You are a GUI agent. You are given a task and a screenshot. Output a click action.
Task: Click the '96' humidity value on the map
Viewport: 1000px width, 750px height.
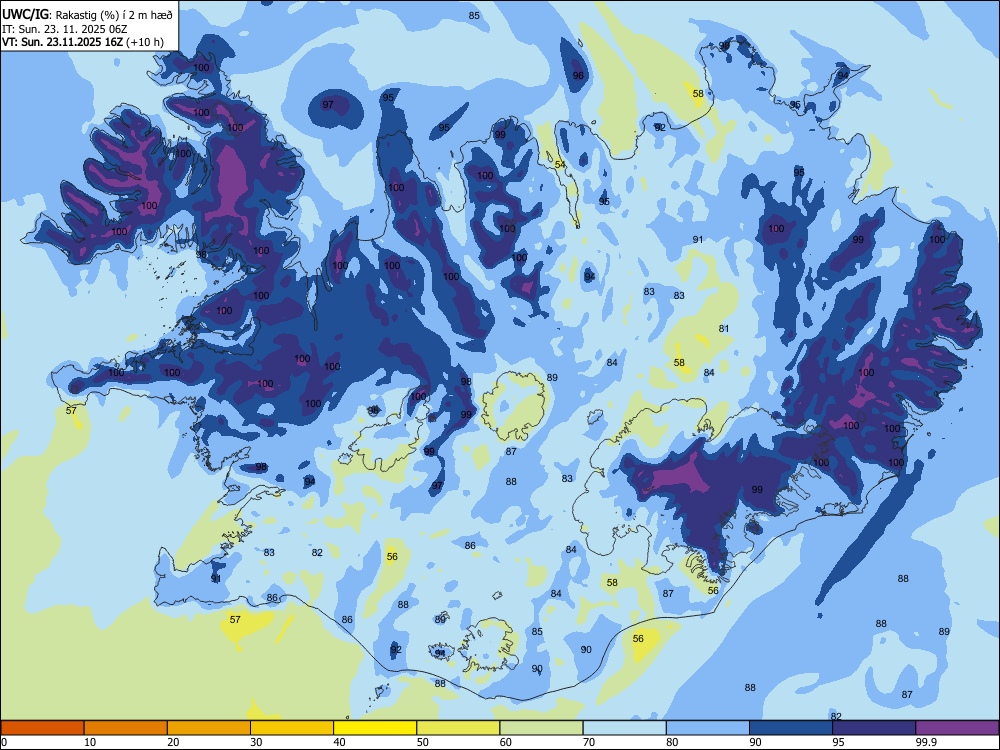point(578,75)
